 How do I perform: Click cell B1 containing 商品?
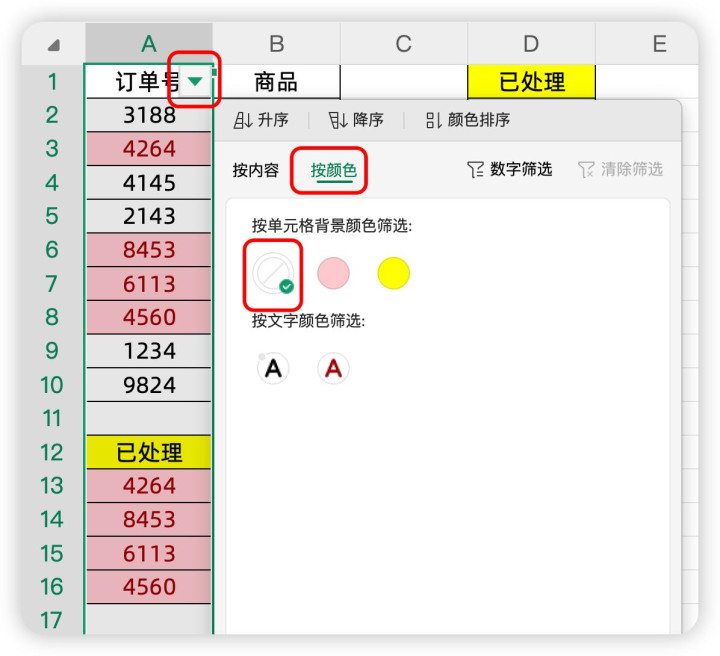[x=276, y=82]
